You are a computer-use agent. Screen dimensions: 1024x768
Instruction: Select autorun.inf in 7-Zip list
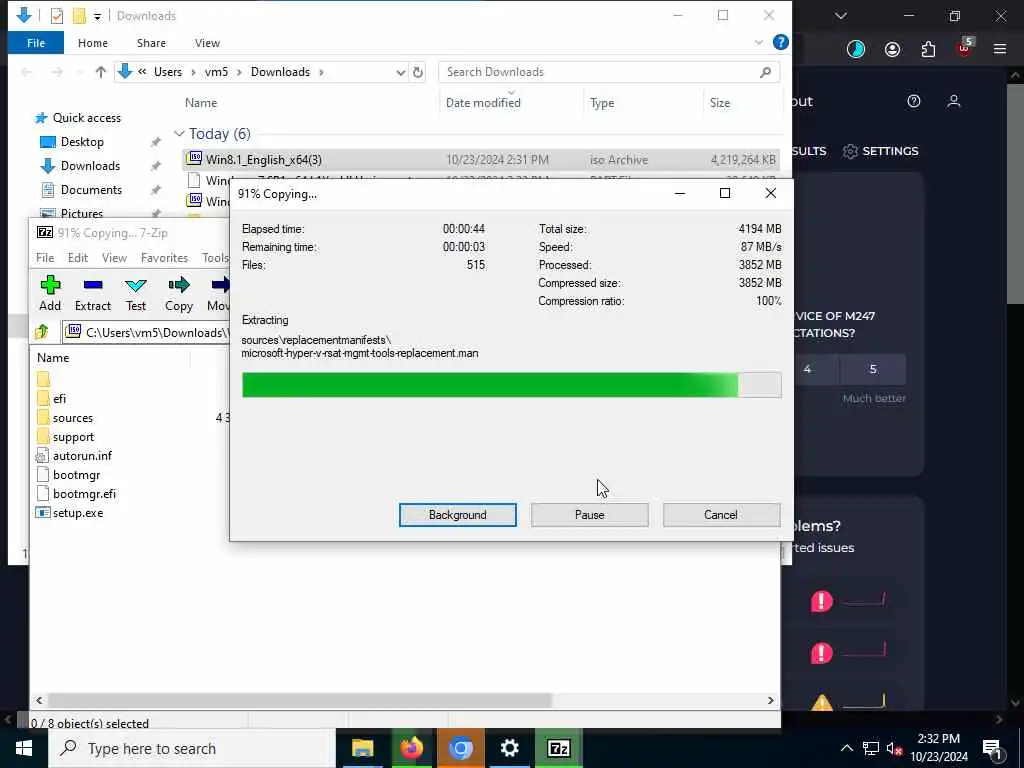[82, 456]
